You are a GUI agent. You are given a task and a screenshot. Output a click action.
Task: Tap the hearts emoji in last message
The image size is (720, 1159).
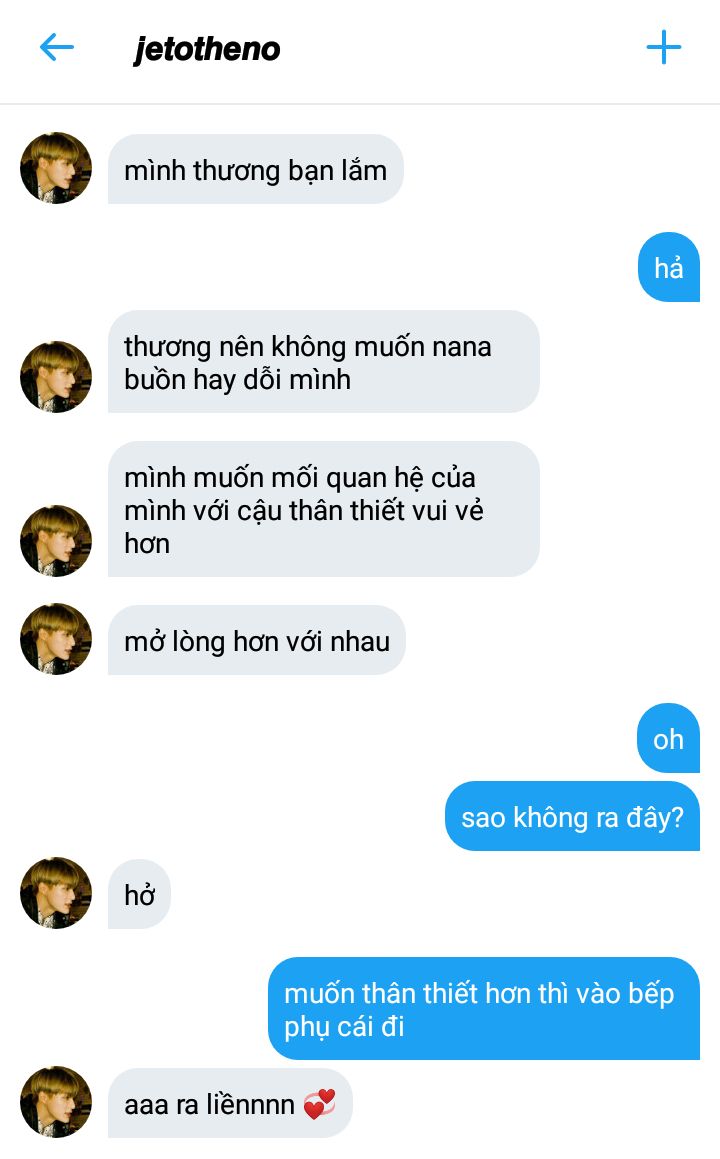[319, 1104]
